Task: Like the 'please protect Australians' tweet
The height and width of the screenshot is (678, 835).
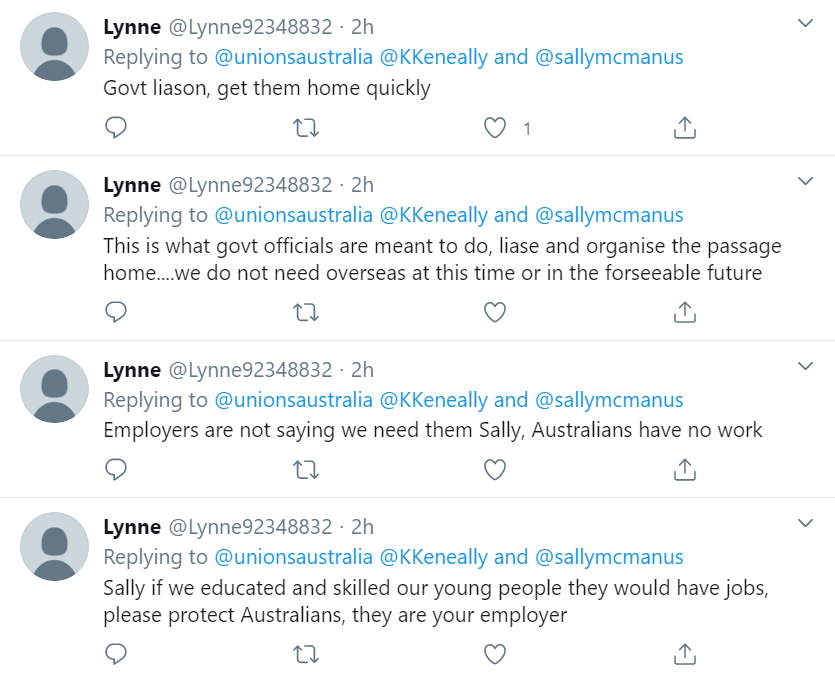Action: 494,655
